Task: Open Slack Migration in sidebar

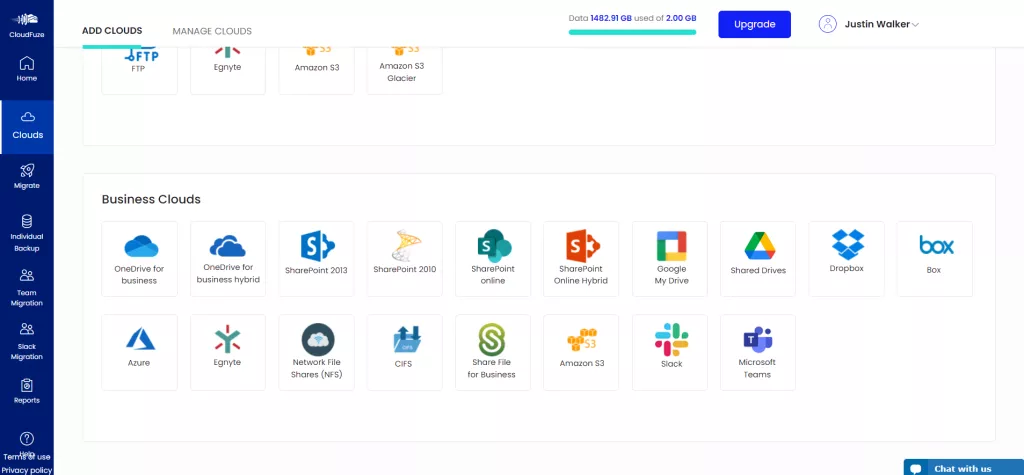Action: (x=27, y=342)
